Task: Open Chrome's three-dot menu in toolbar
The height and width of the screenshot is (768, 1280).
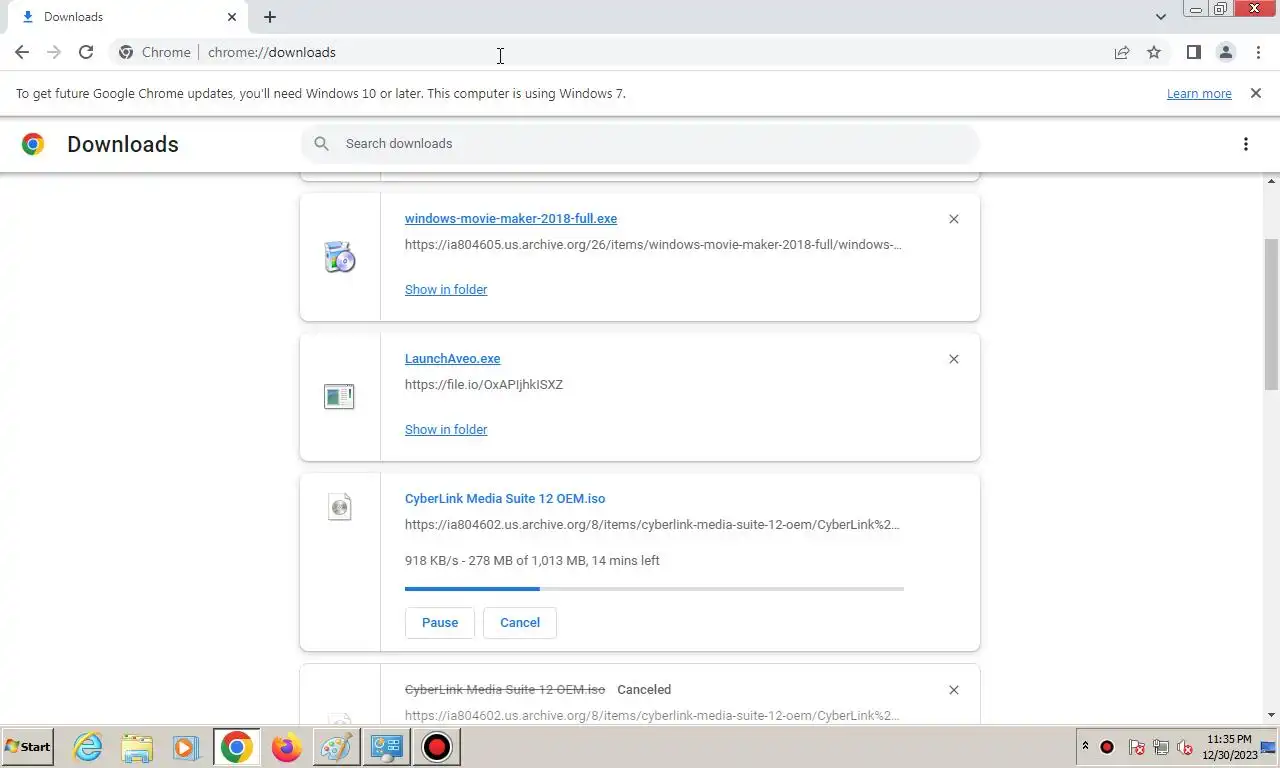Action: [x=1258, y=52]
